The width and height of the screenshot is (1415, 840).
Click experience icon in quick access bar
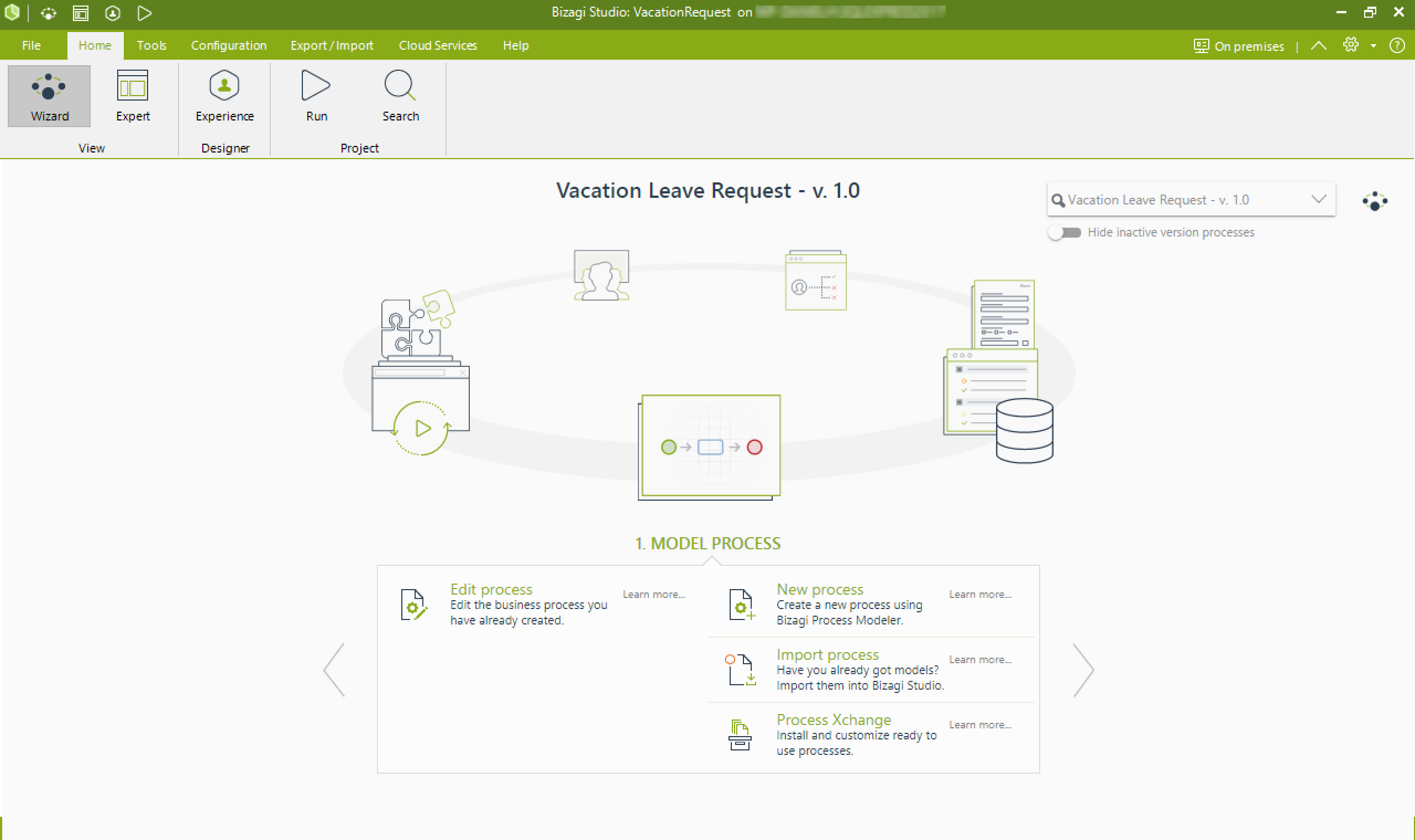click(x=113, y=13)
